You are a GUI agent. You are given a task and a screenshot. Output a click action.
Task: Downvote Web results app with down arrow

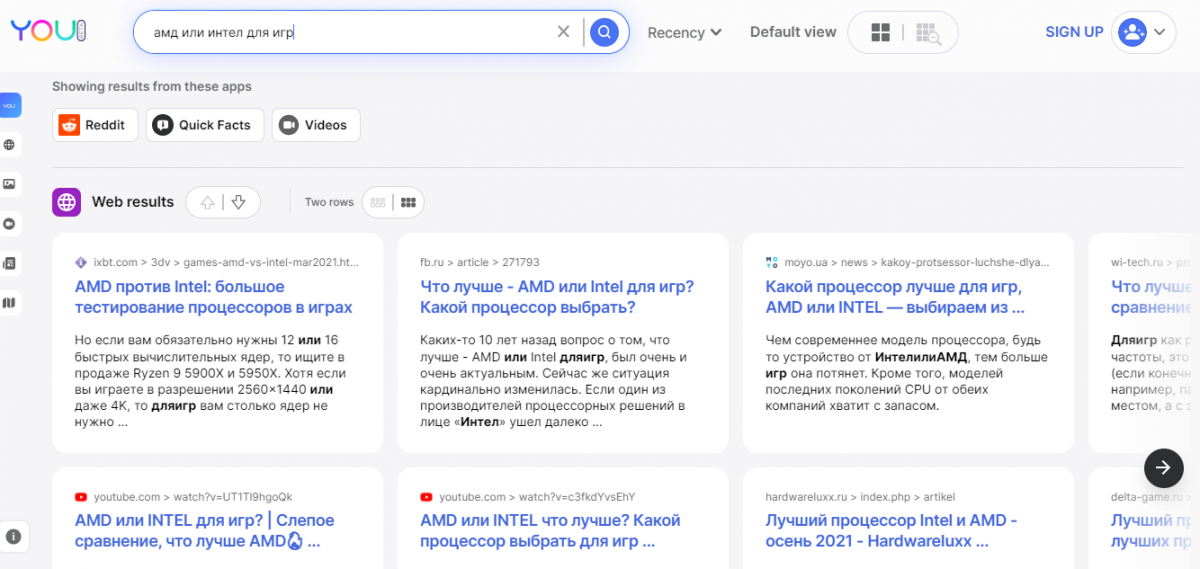(x=238, y=202)
